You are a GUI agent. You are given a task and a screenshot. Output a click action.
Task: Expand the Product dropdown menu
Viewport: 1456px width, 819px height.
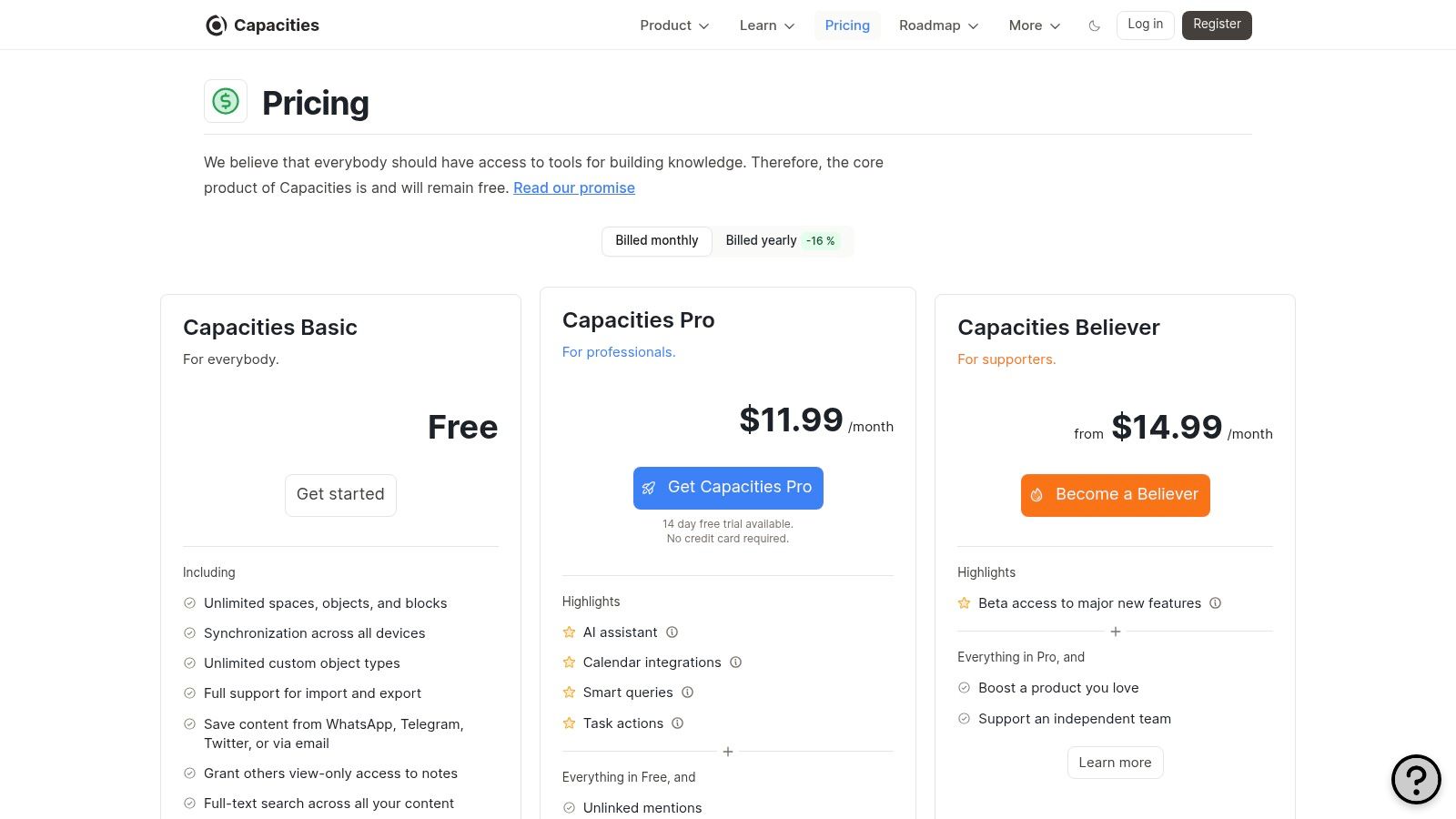tap(674, 25)
